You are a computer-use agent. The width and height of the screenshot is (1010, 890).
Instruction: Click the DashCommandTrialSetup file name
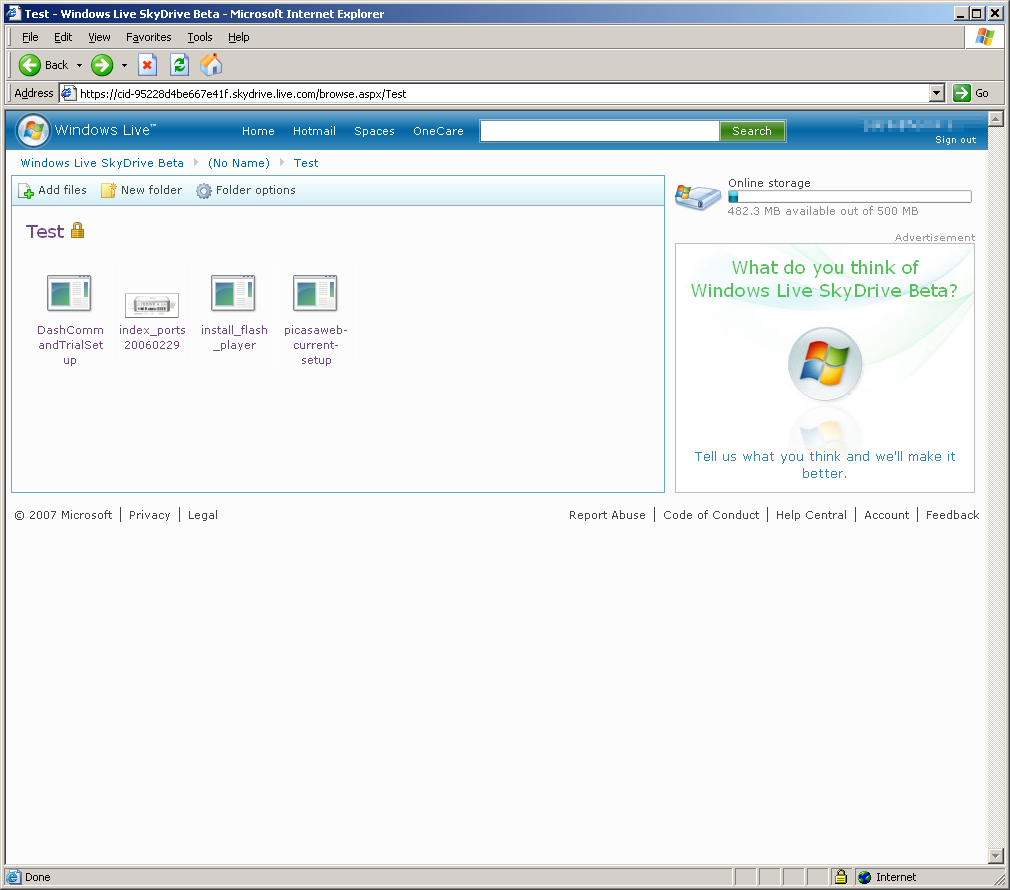pos(70,345)
